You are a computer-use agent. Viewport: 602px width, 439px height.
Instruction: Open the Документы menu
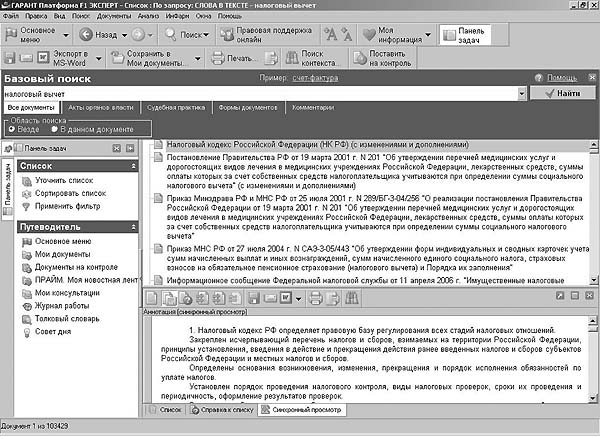pyautogui.click(x=114, y=16)
